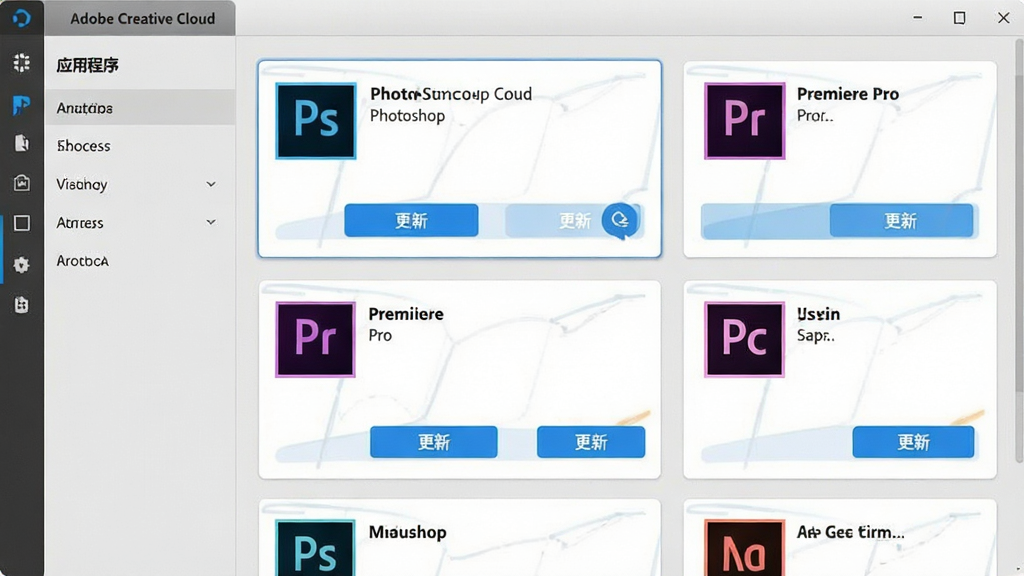The width and height of the screenshot is (1024, 576).
Task: Click the Creative Cloud logo icon
Action: (x=22, y=18)
